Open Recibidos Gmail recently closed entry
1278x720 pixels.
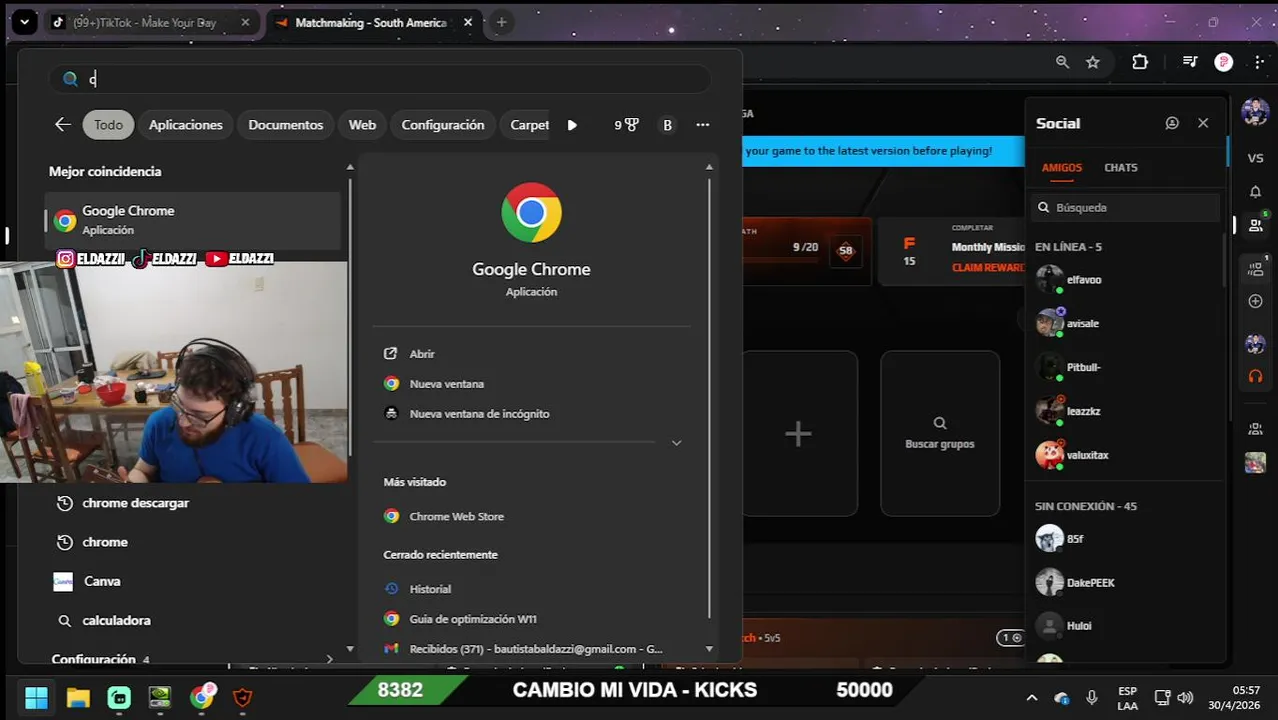pos(536,649)
